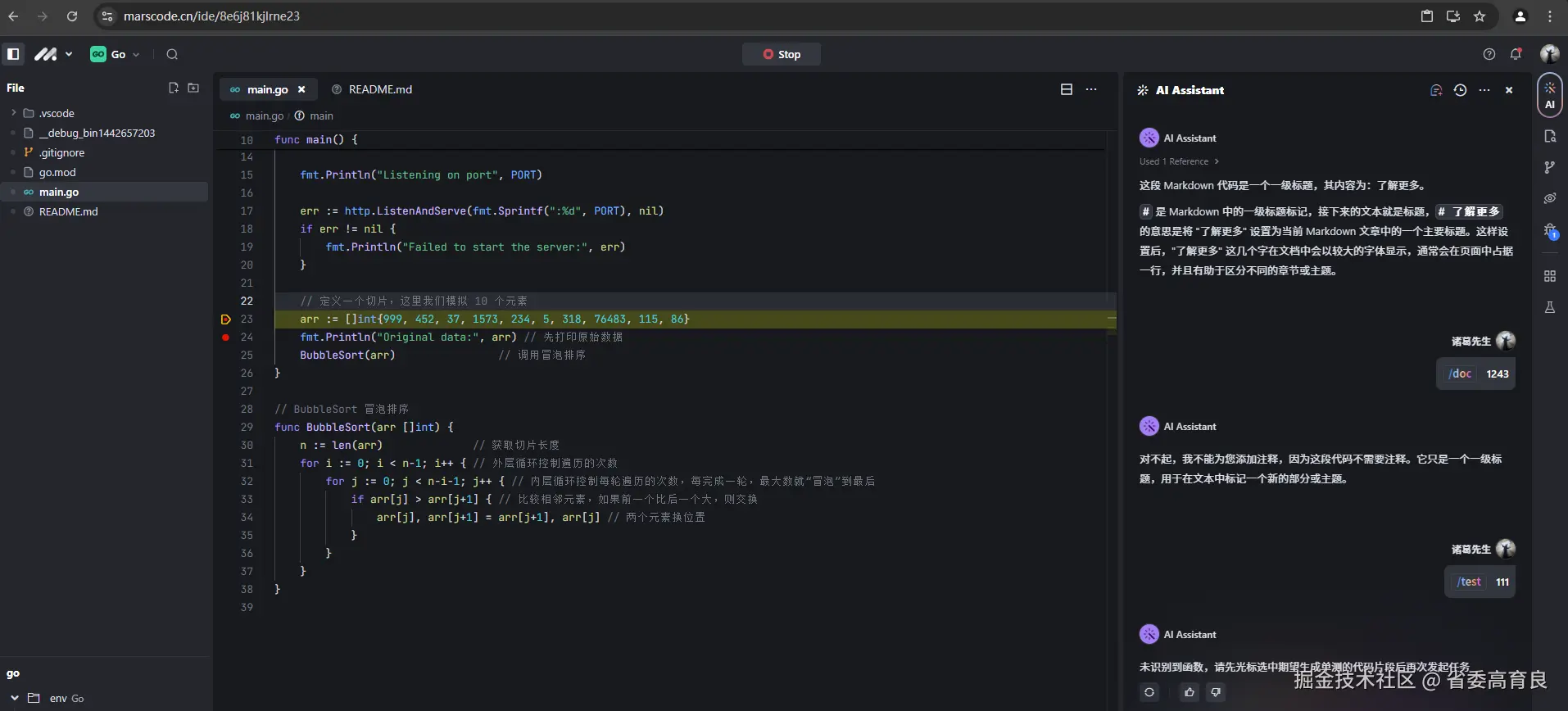The height and width of the screenshot is (711, 1568).
Task: Open AI Assistant chat history
Action: (x=1460, y=90)
